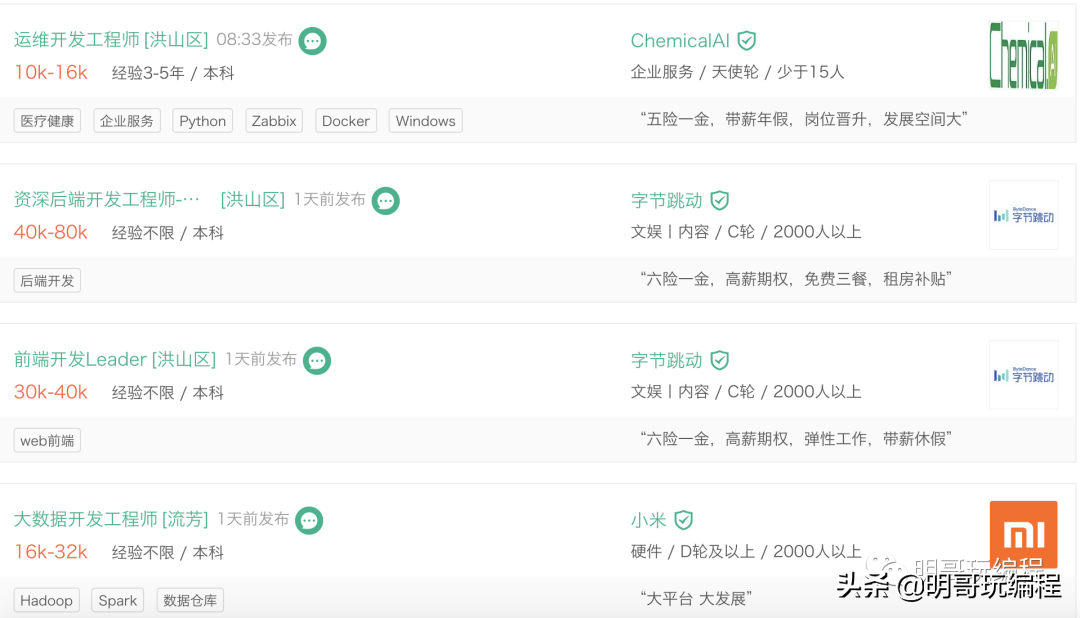1080x618 pixels.
Task: Select the Hadoop tag
Action: 47,600
